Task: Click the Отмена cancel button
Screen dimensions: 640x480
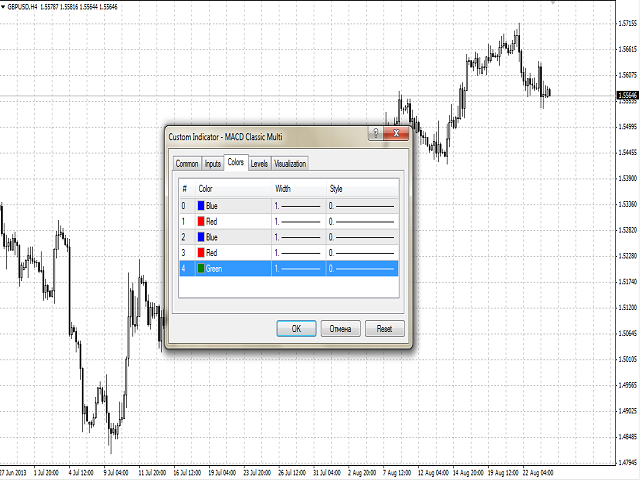Action: click(340, 329)
